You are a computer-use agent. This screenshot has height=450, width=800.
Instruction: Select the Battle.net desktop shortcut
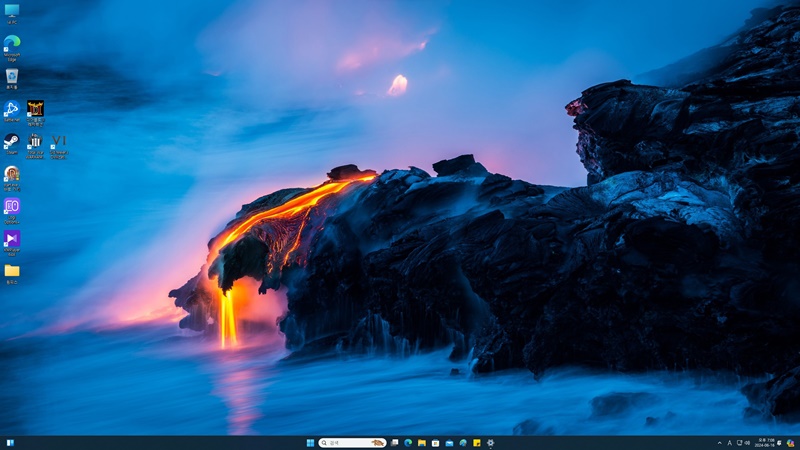pyautogui.click(x=12, y=111)
